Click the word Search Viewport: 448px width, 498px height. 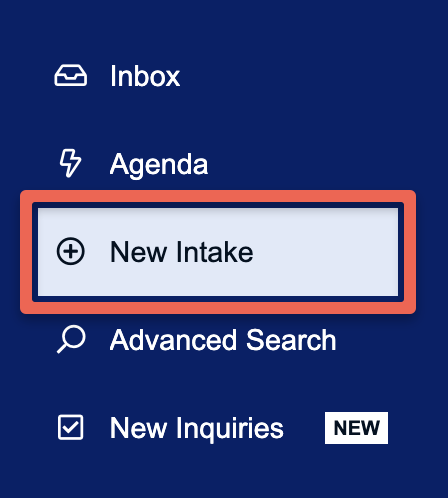[291, 340]
